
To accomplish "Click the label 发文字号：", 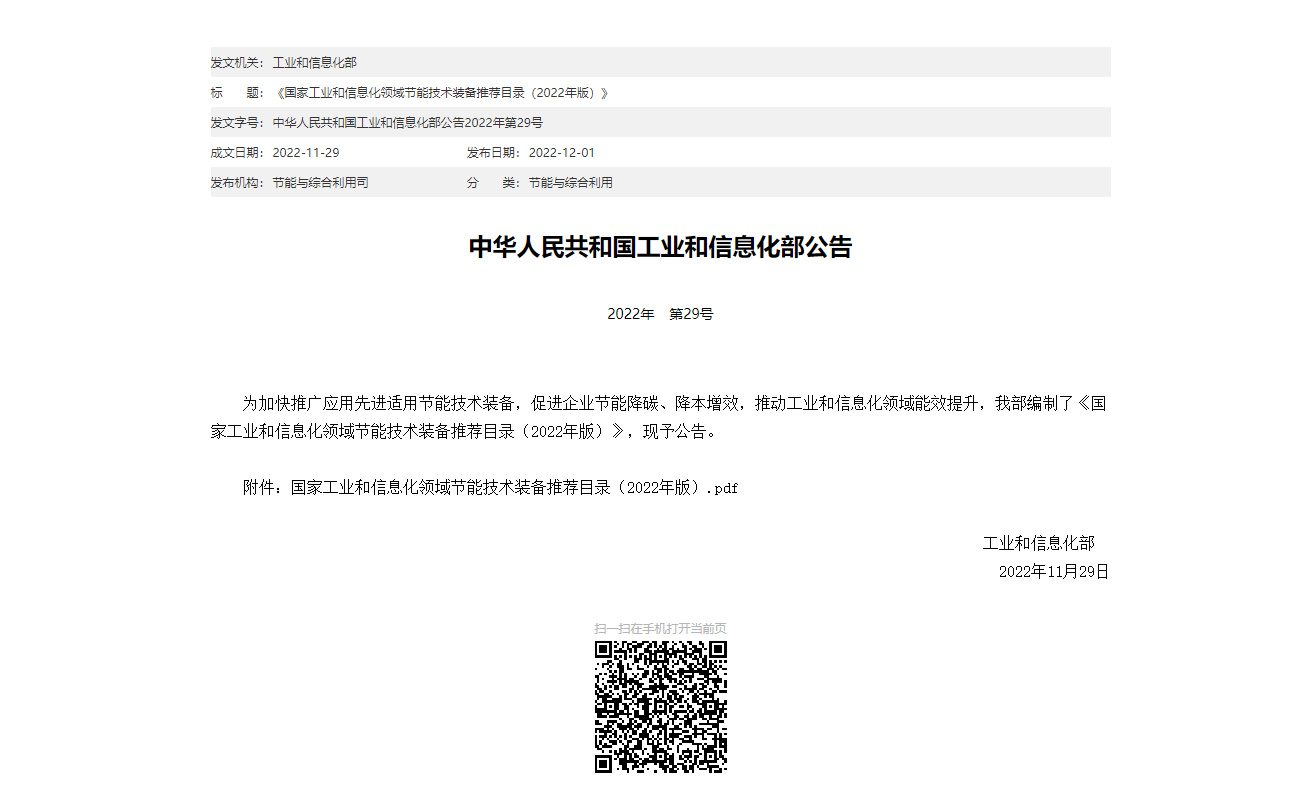I will [238, 123].
